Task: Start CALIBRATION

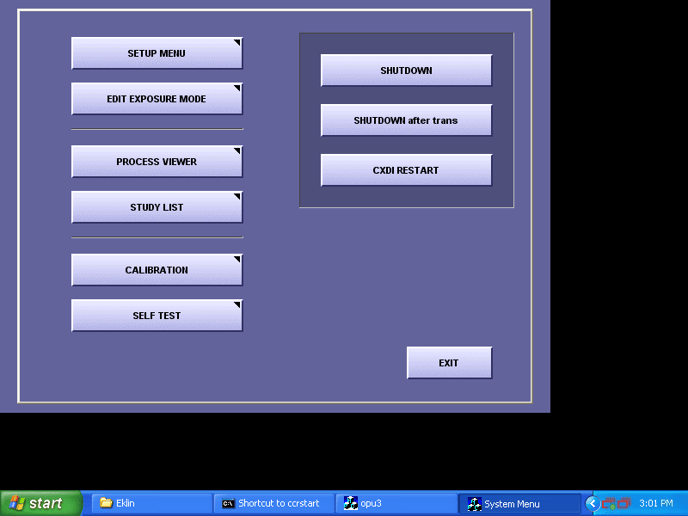Action: [157, 270]
